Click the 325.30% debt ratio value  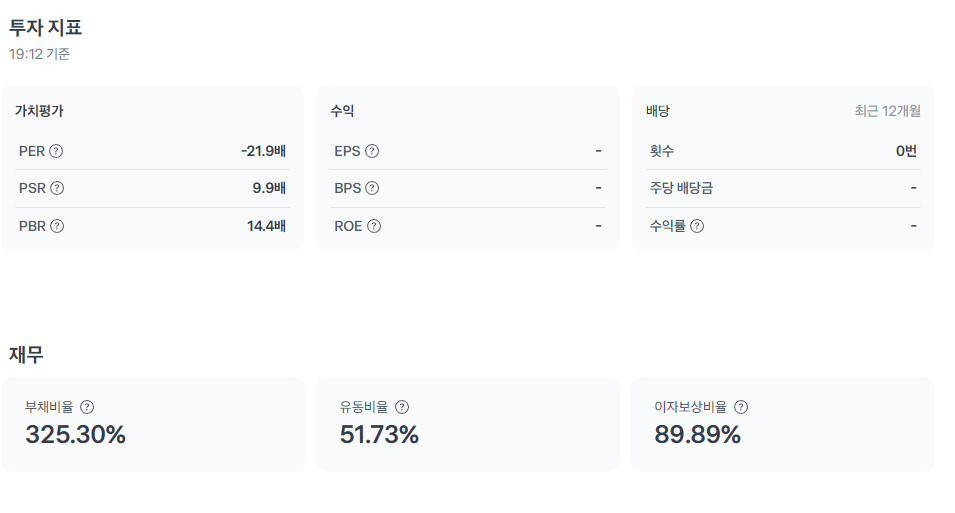[75, 435]
